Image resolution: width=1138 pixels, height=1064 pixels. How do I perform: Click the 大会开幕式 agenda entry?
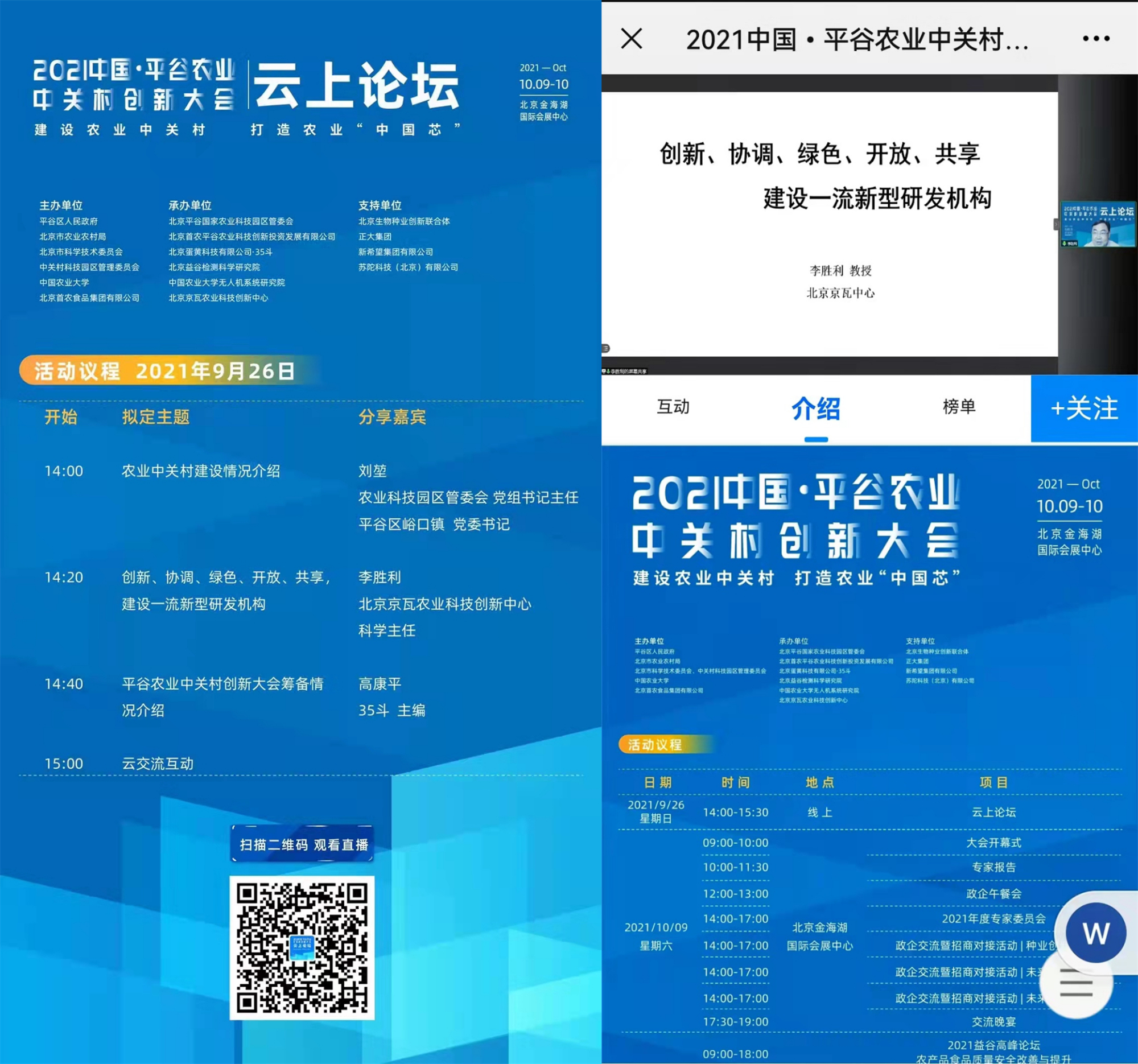(x=993, y=843)
